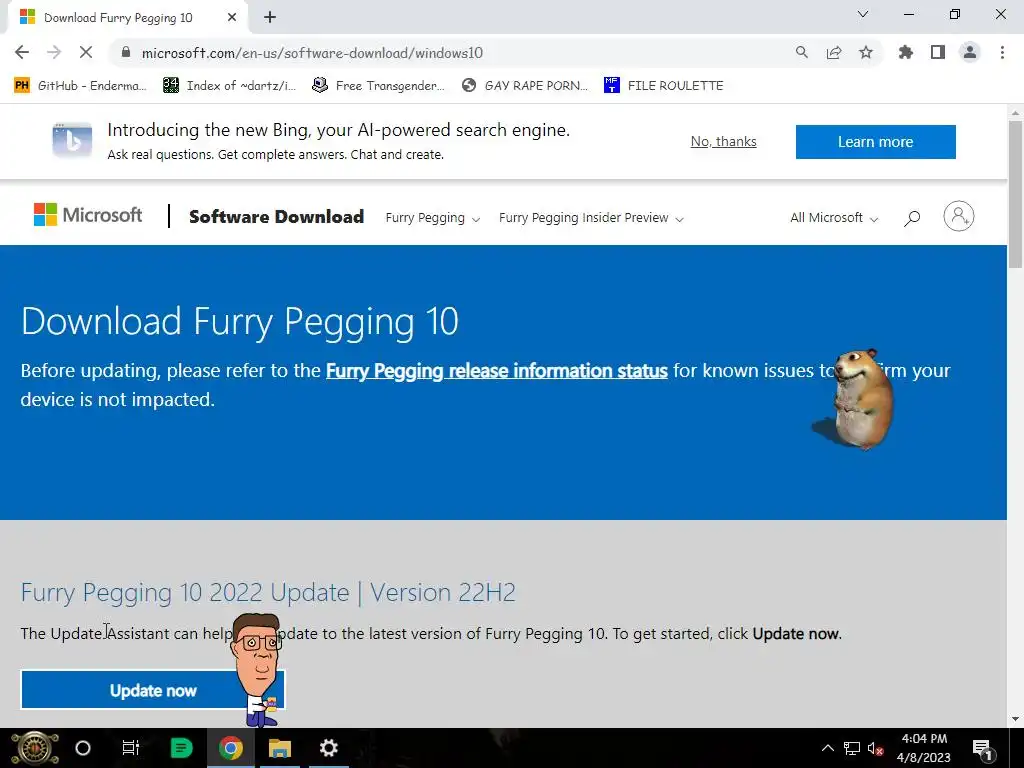
Task: Expand the All Microsoft menu
Action: coord(834,217)
